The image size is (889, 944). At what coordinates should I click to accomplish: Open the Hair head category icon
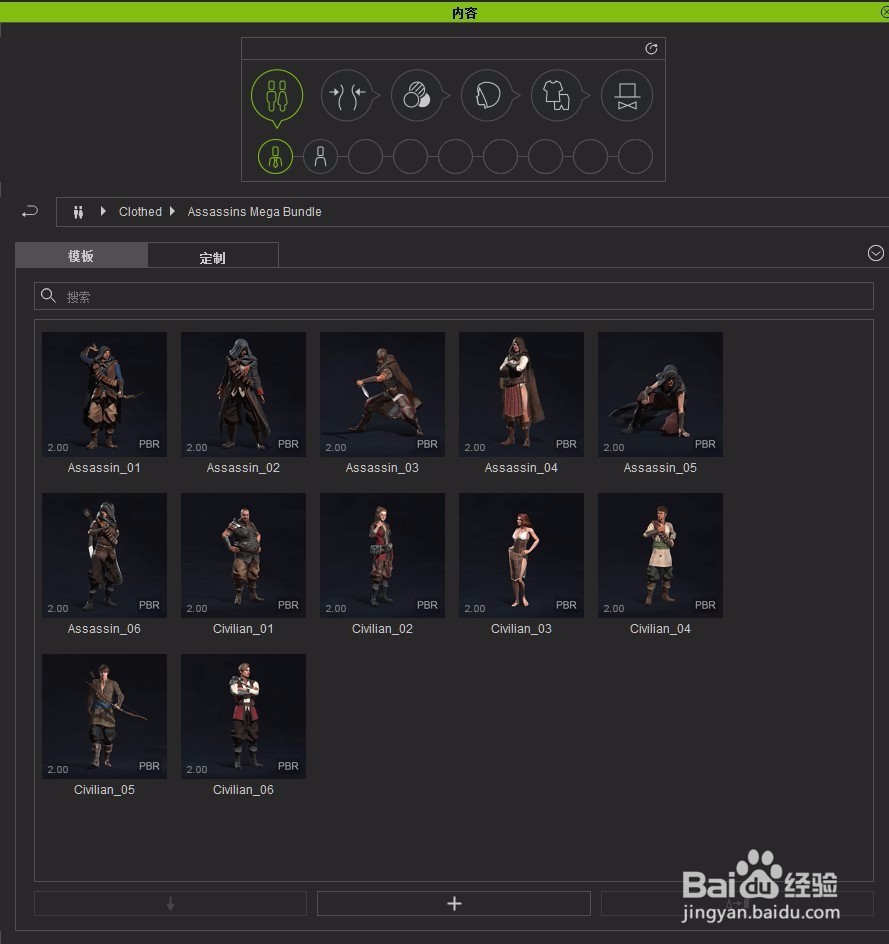click(x=487, y=95)
